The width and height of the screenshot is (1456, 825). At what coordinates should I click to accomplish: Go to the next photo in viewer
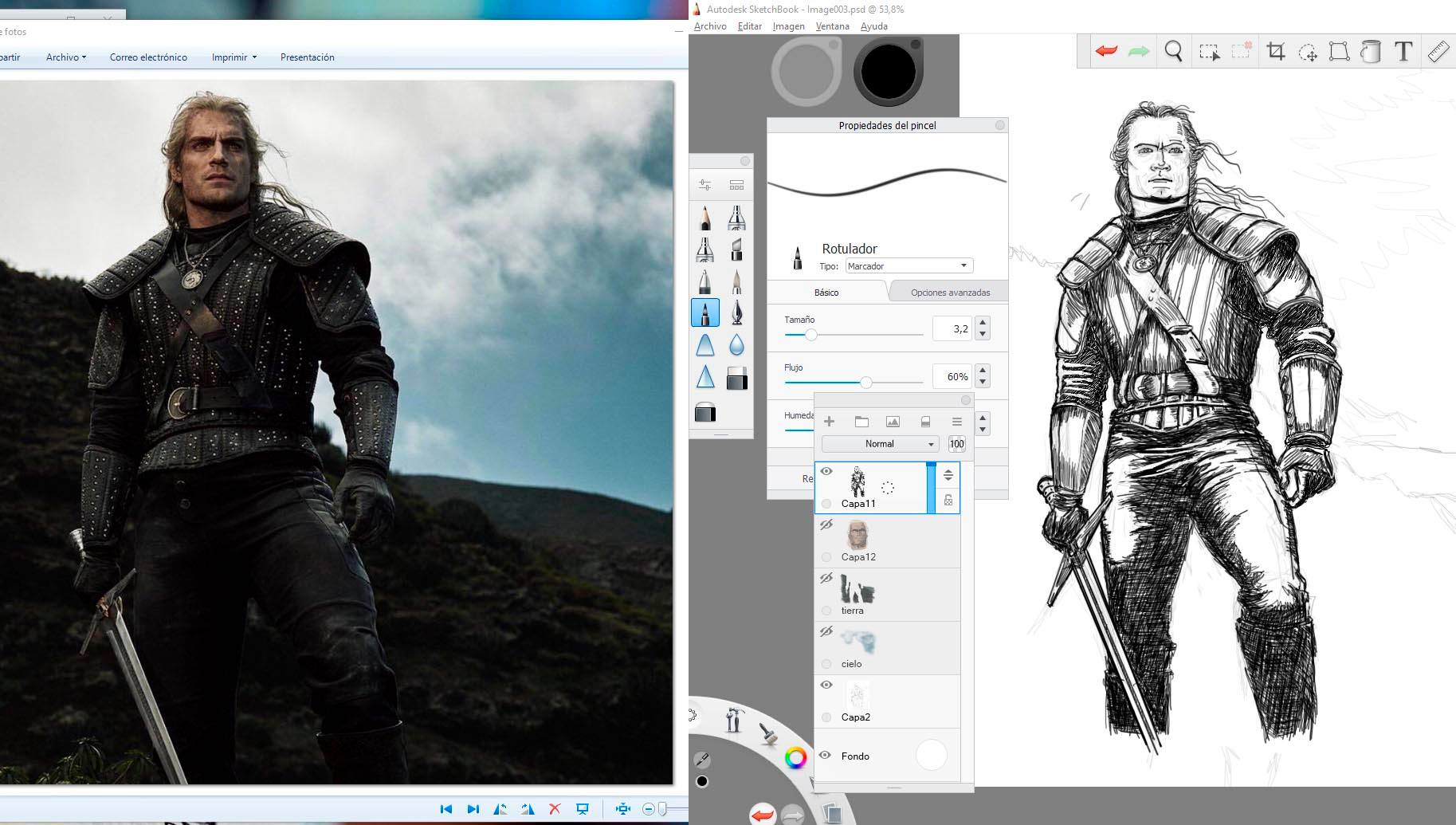click(x=473, y=809)
